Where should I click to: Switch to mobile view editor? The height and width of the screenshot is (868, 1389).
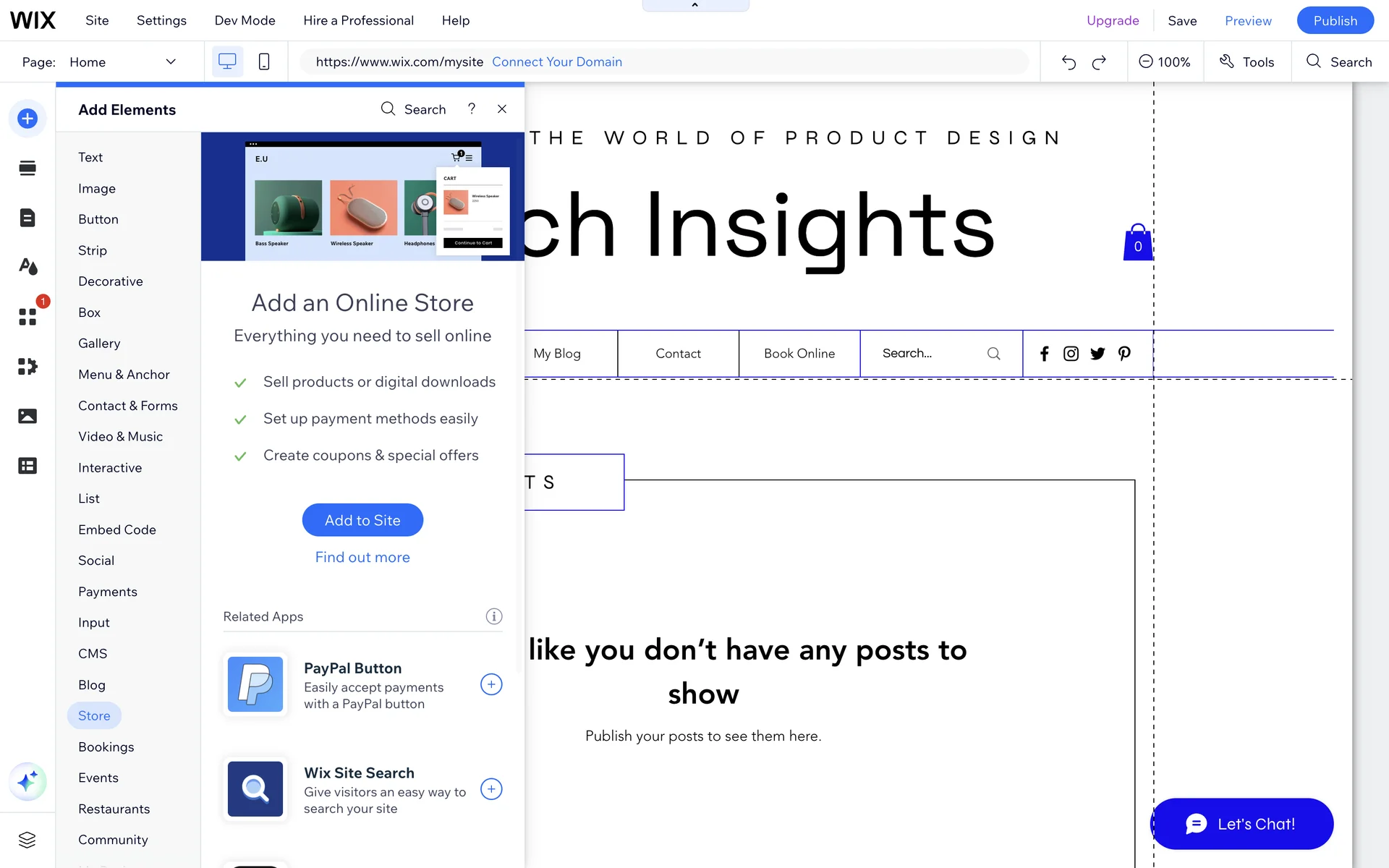(264, 62)
